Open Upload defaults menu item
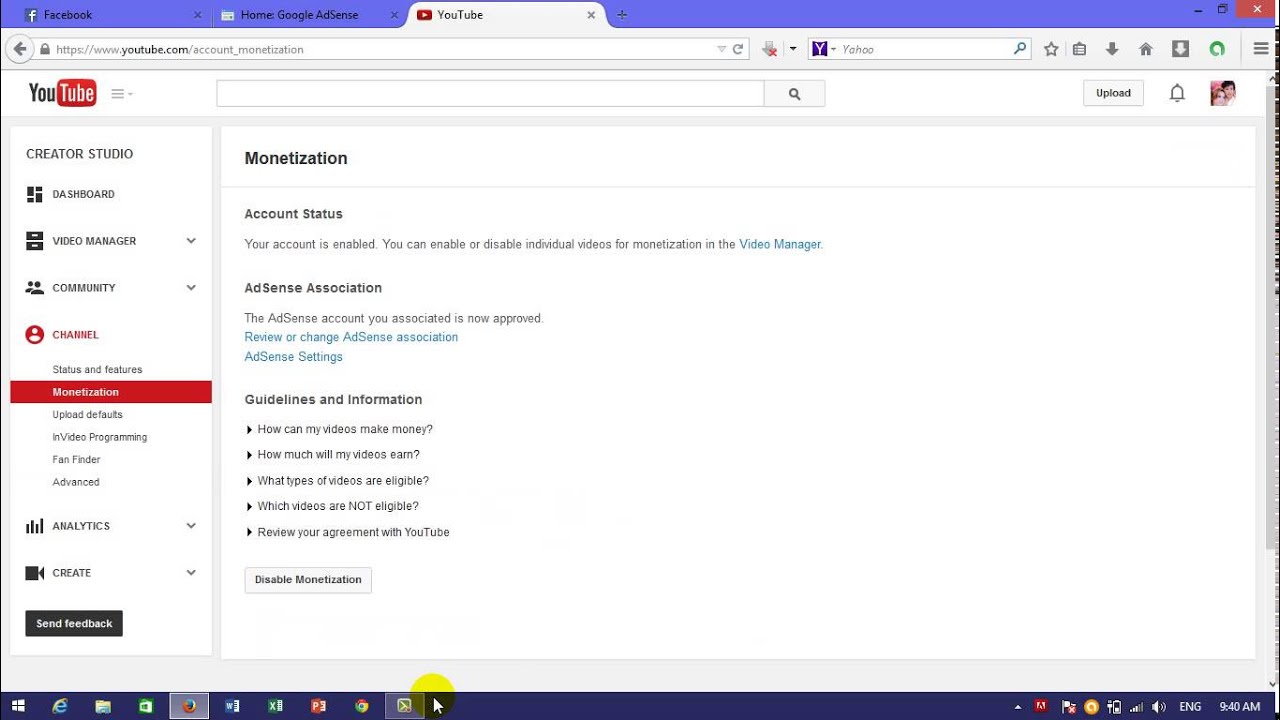Image resolution: width=1280 pixels, height=720 pixels. (87, 415)
